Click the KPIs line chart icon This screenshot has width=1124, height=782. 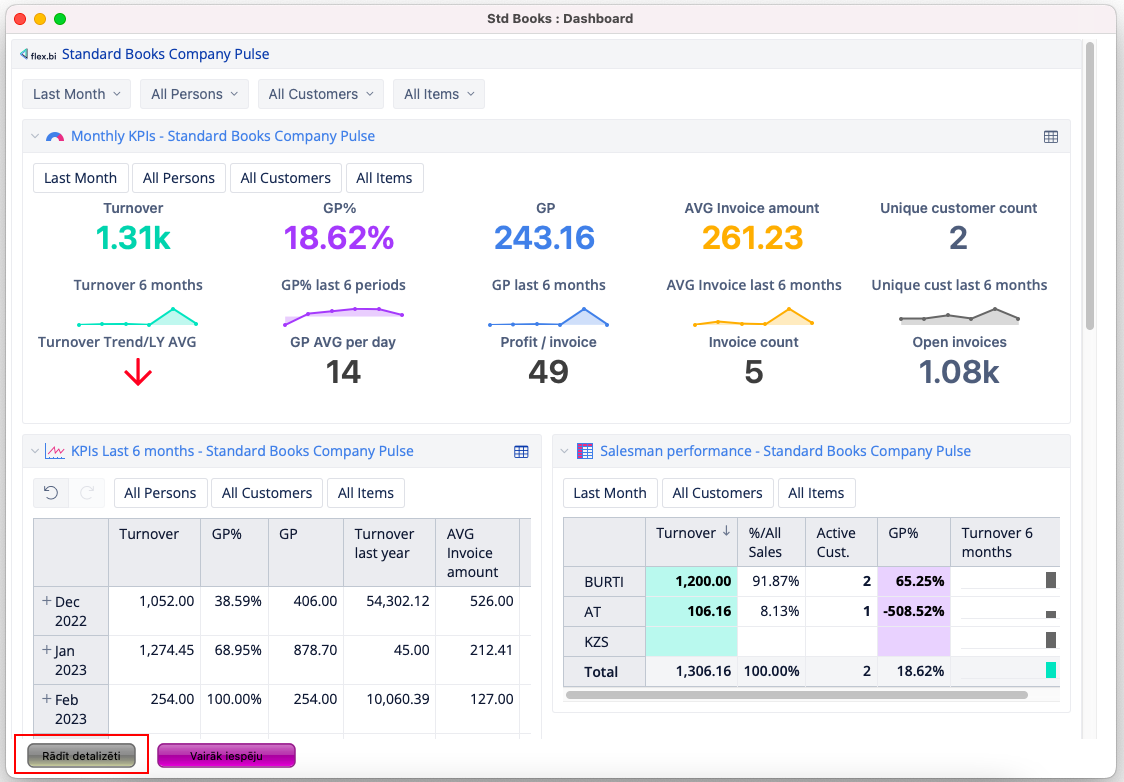(x=56, y=452)
